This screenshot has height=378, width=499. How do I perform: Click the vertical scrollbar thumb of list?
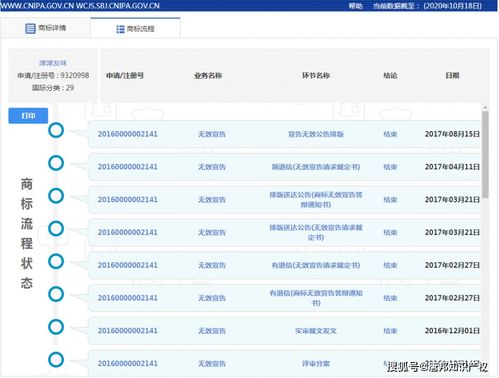click(485, 154)
